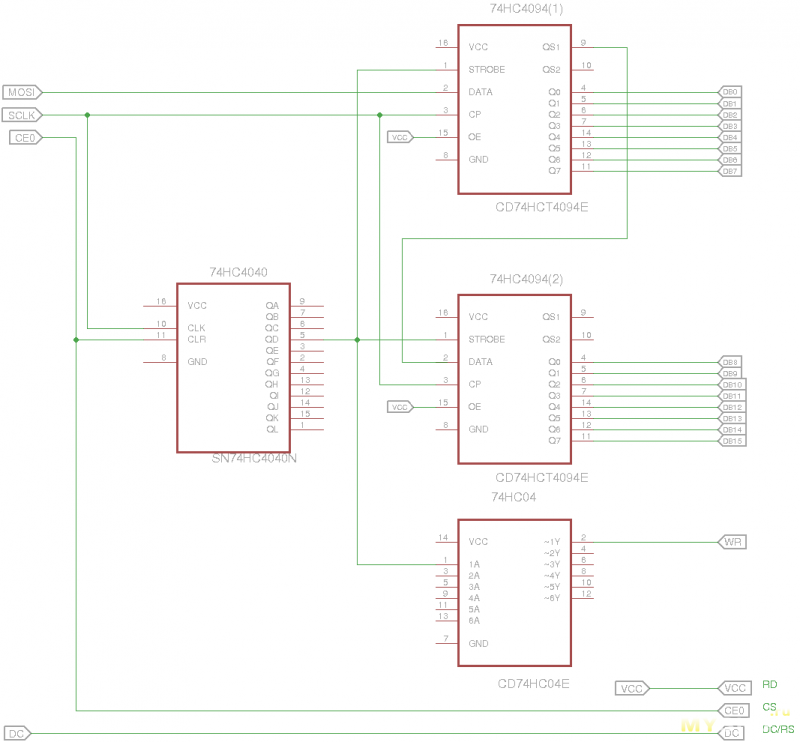The image size is (800, 742).
Task: Select the 6A input label on 74HC04
Action: [x=474, y=621]
